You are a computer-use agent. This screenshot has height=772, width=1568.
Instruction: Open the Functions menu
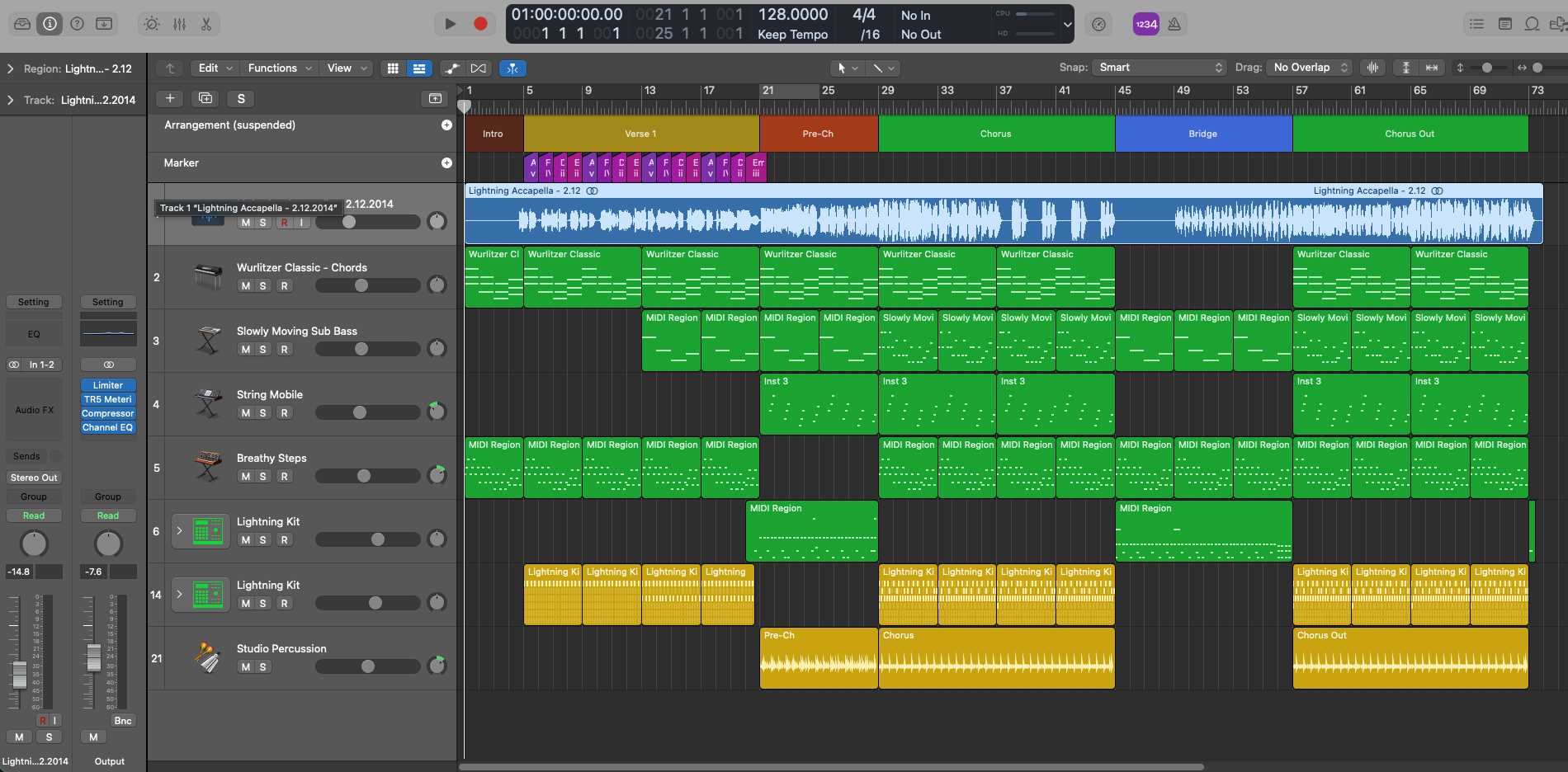coord(280,68)
